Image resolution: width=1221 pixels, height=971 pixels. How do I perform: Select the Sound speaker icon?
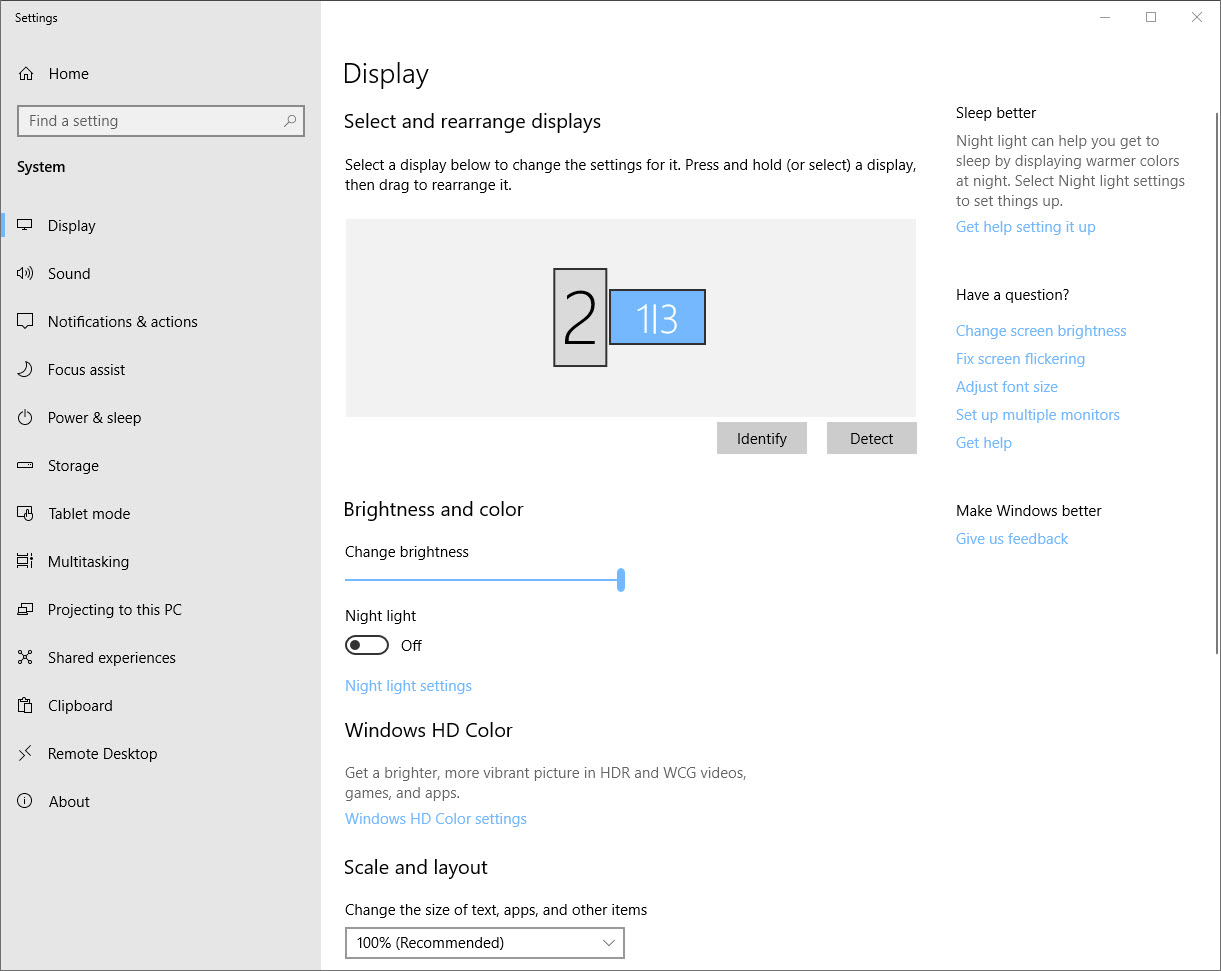pyautogui.click(x=26, y=274)
